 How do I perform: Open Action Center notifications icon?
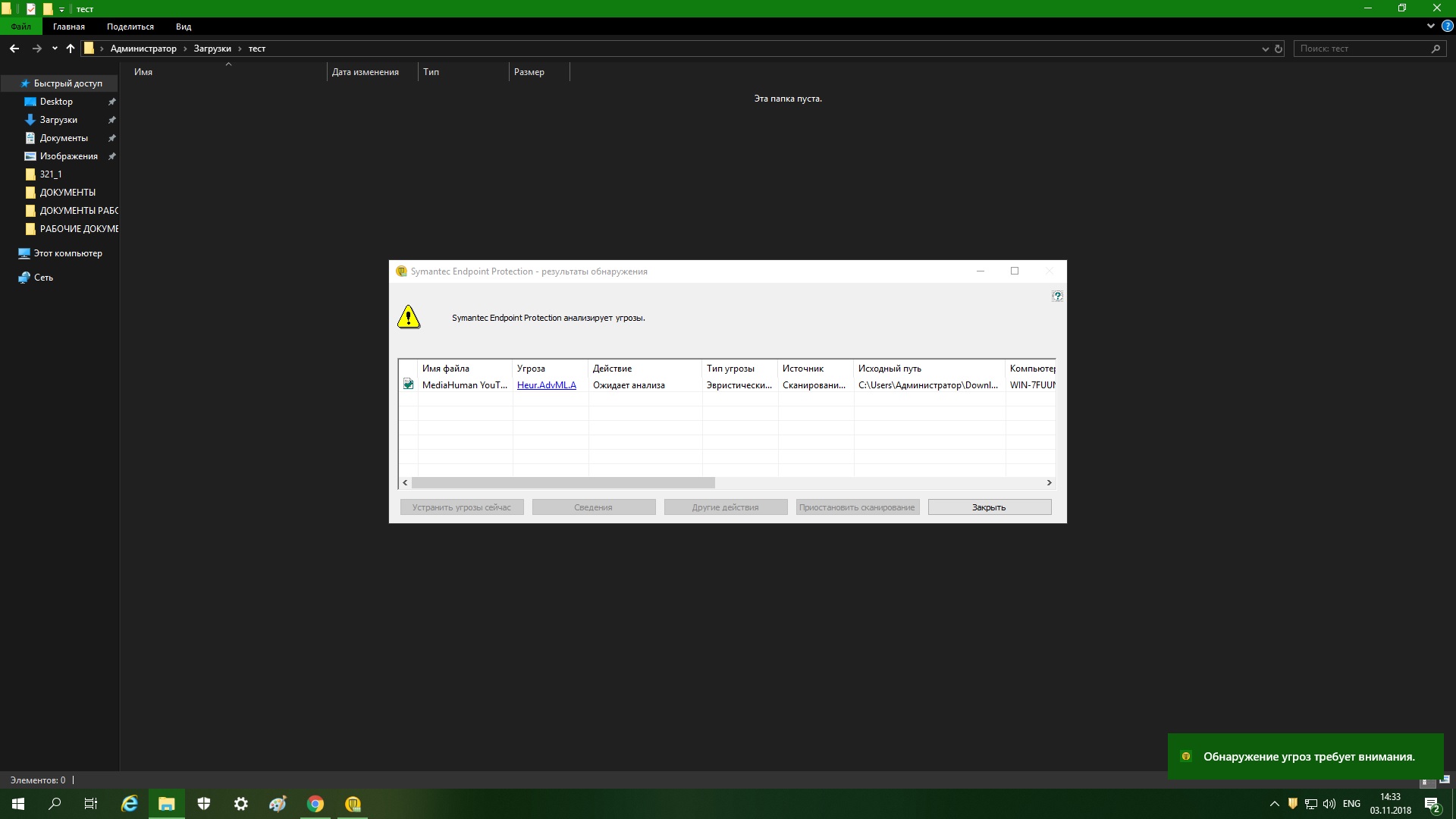pos(1432,804)
